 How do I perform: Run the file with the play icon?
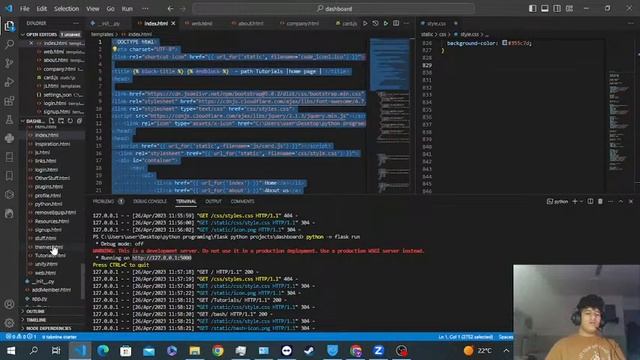click(365, 23)
